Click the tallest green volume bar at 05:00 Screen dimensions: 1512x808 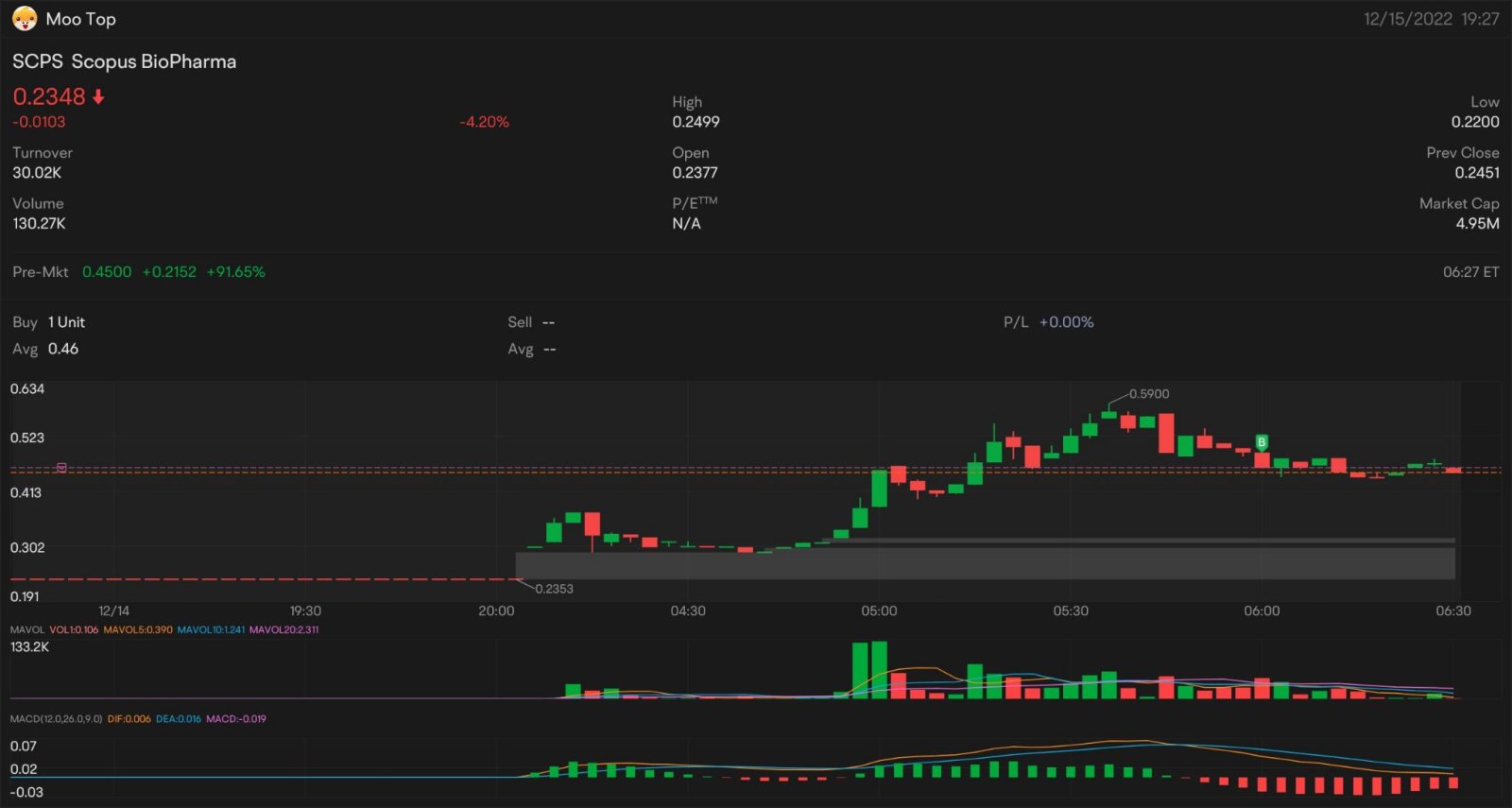point(879,670)
